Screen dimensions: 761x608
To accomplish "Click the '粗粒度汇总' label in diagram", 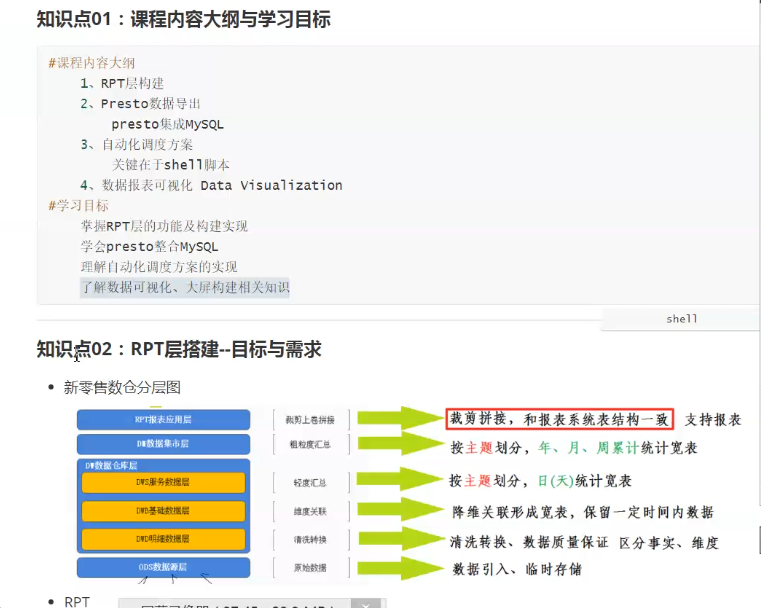I will [x=310, y=444].
